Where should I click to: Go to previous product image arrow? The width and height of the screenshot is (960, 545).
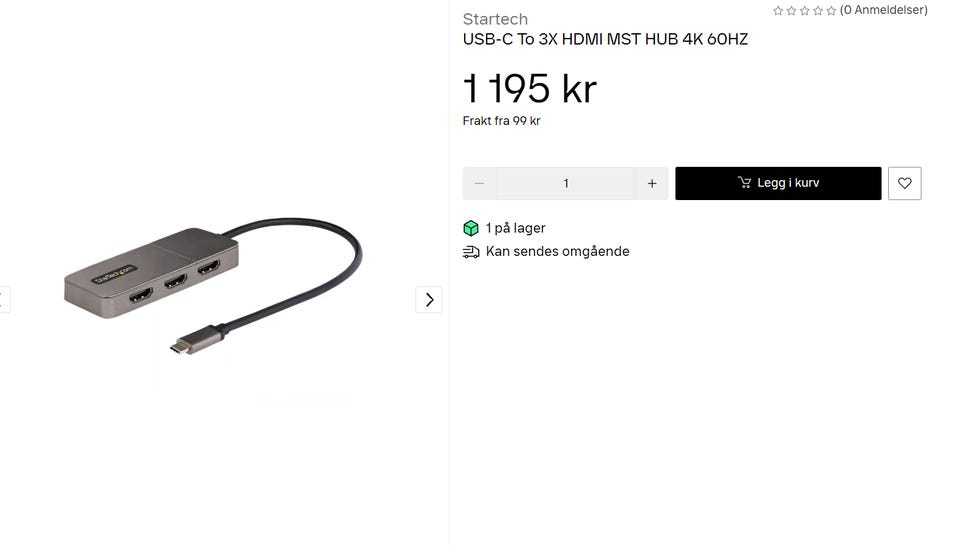[x=4, y=299]
